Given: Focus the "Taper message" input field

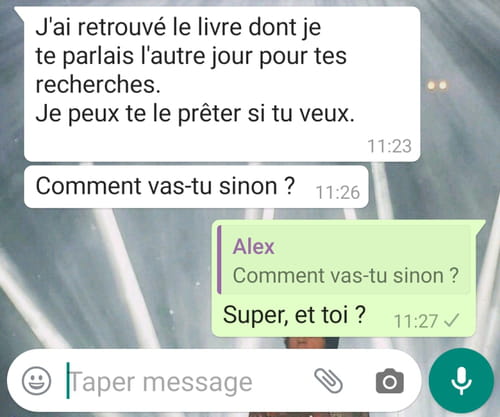Looking at the screenshot, I should coord(187,382).
